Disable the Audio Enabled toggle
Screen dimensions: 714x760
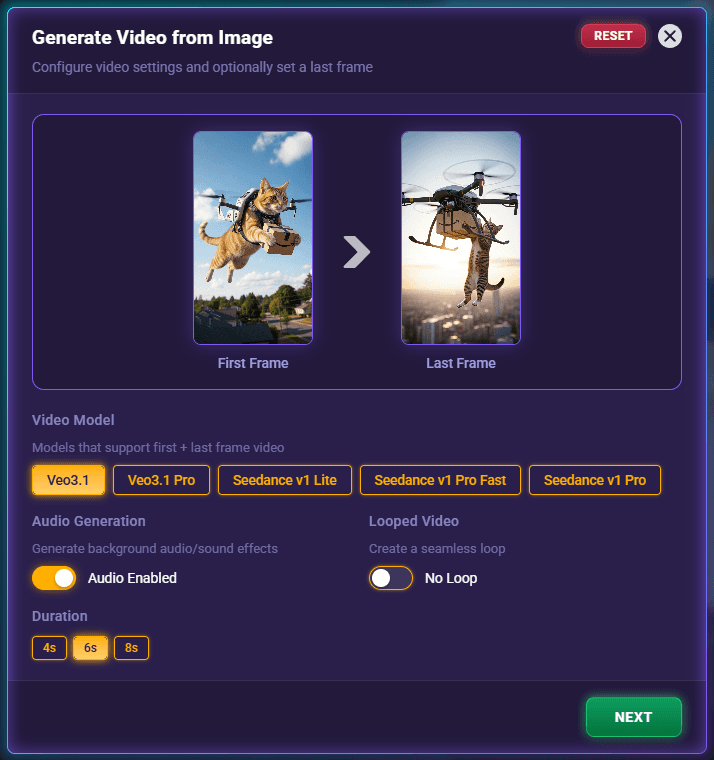pos(54,578)
